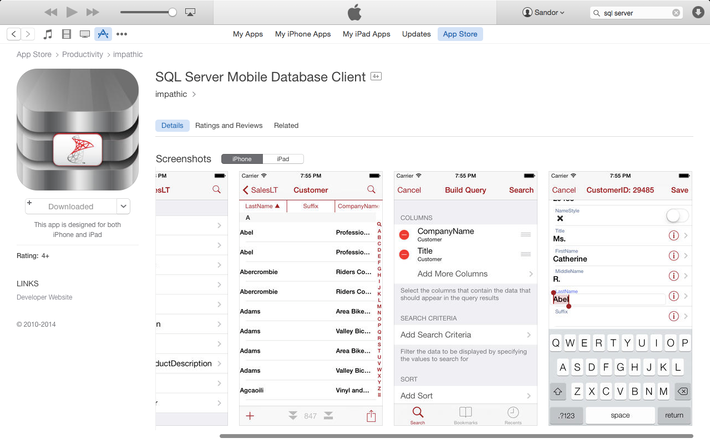Click the space key on keyboard
This screenshot has width=710, height=443.
pyautogui.click(x=620, y=415)
